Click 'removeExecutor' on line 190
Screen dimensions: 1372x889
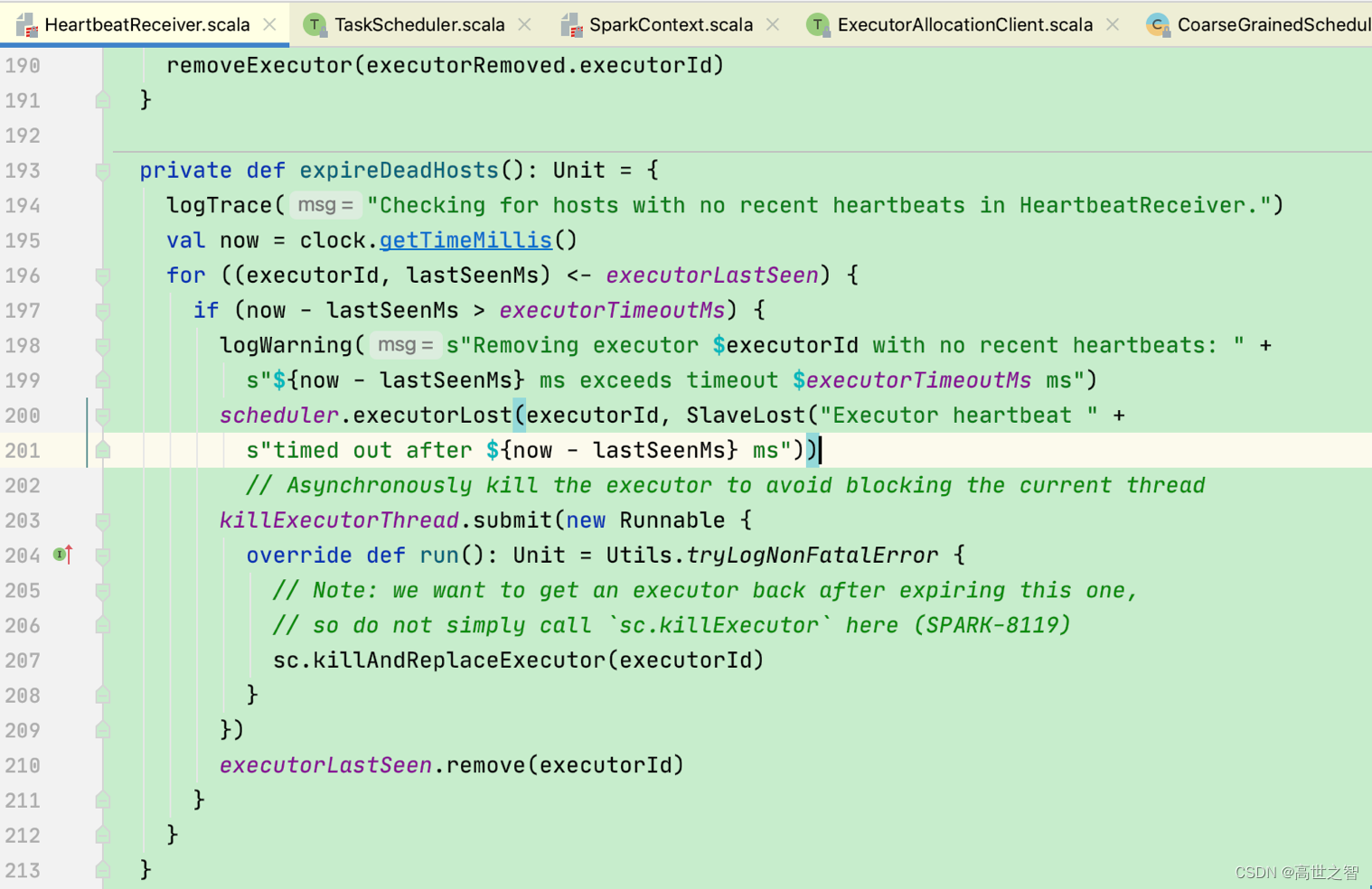click(x=259, y=66)
